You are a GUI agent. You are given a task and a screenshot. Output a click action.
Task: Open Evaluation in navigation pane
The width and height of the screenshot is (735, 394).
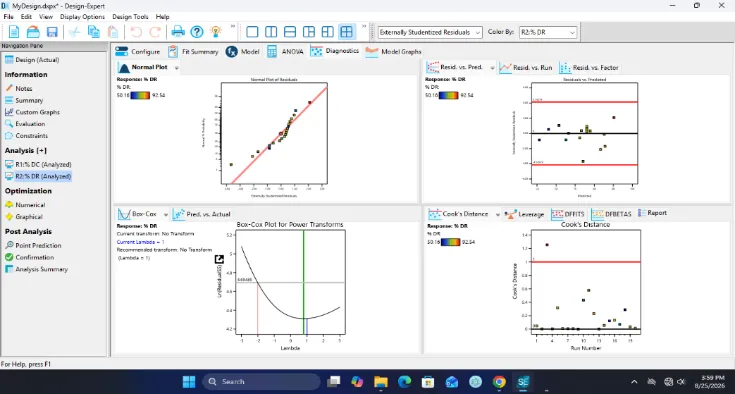coord(25,124)
